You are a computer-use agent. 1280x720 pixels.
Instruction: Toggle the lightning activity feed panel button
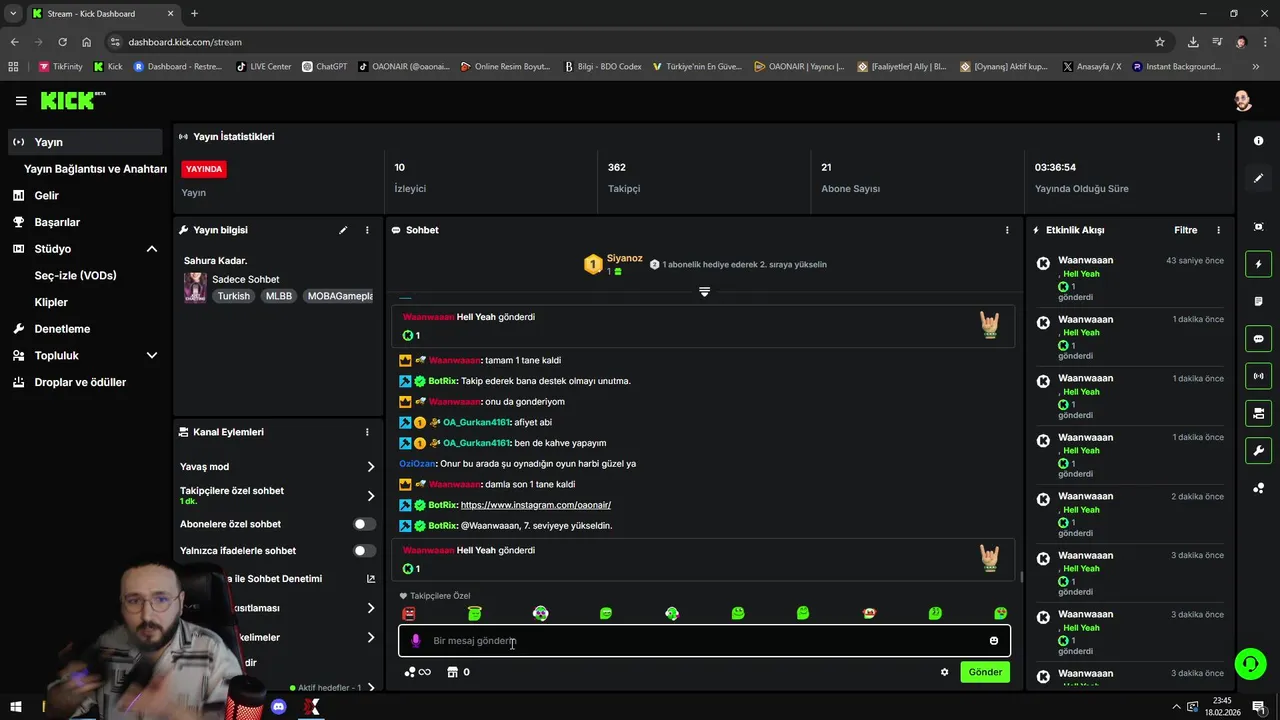point(1258,264)
